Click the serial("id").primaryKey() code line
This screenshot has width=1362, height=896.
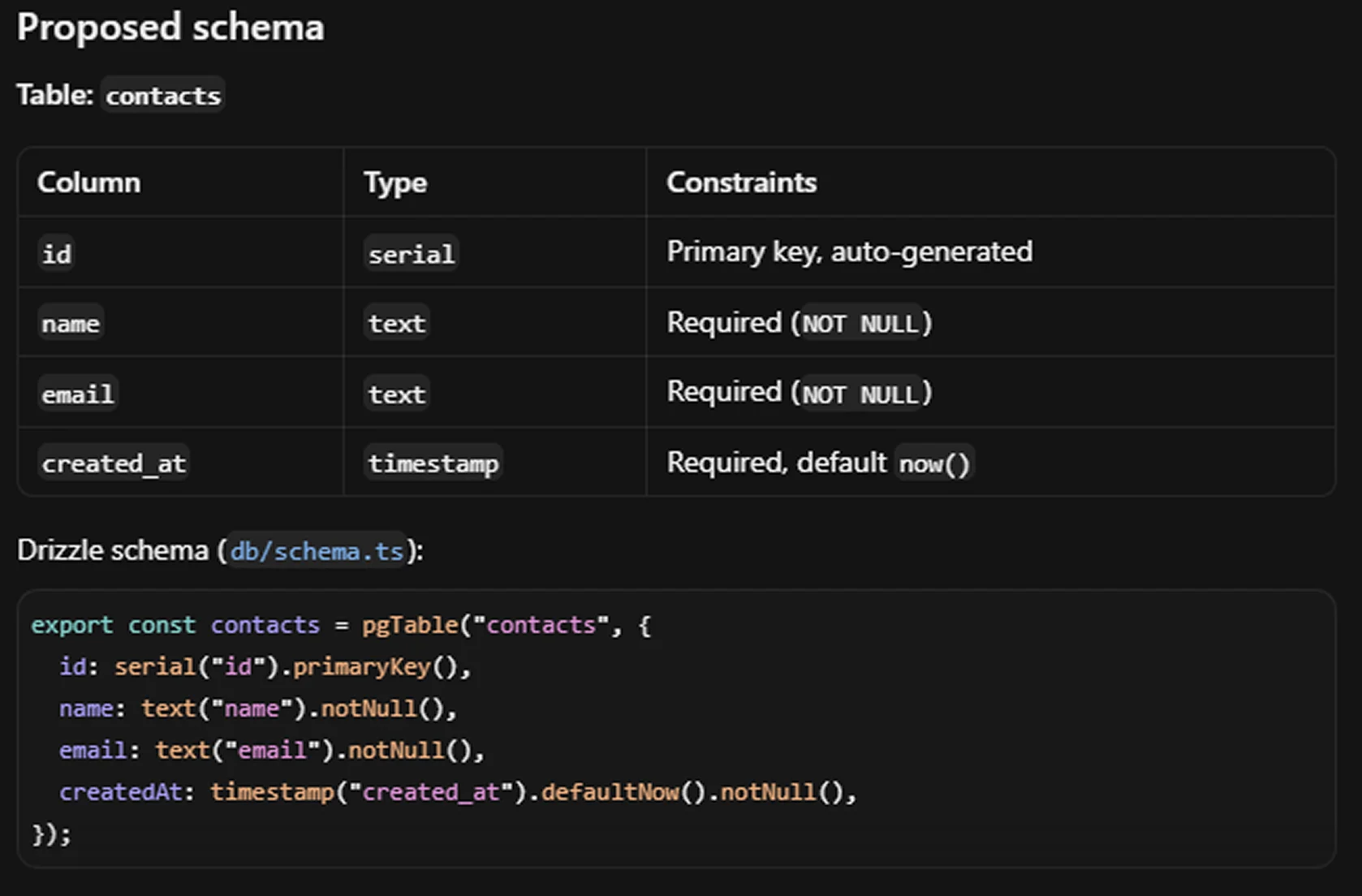tap(265, 667)
